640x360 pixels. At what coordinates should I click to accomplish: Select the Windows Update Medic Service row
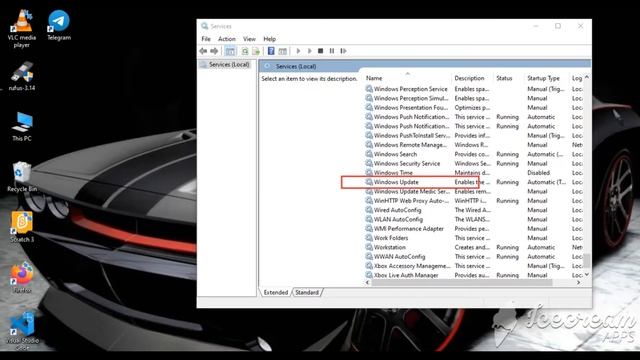[473, 191]
